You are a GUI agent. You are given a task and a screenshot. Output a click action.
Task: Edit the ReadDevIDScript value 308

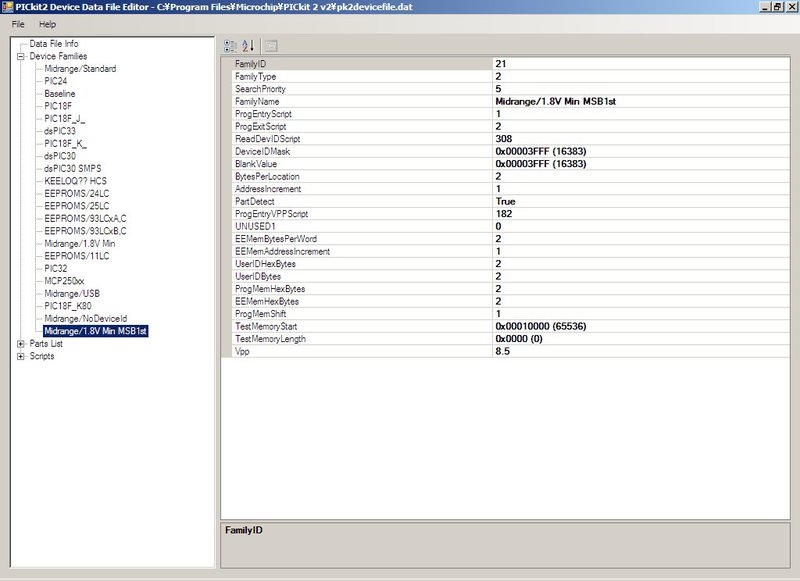pos(641,139)
